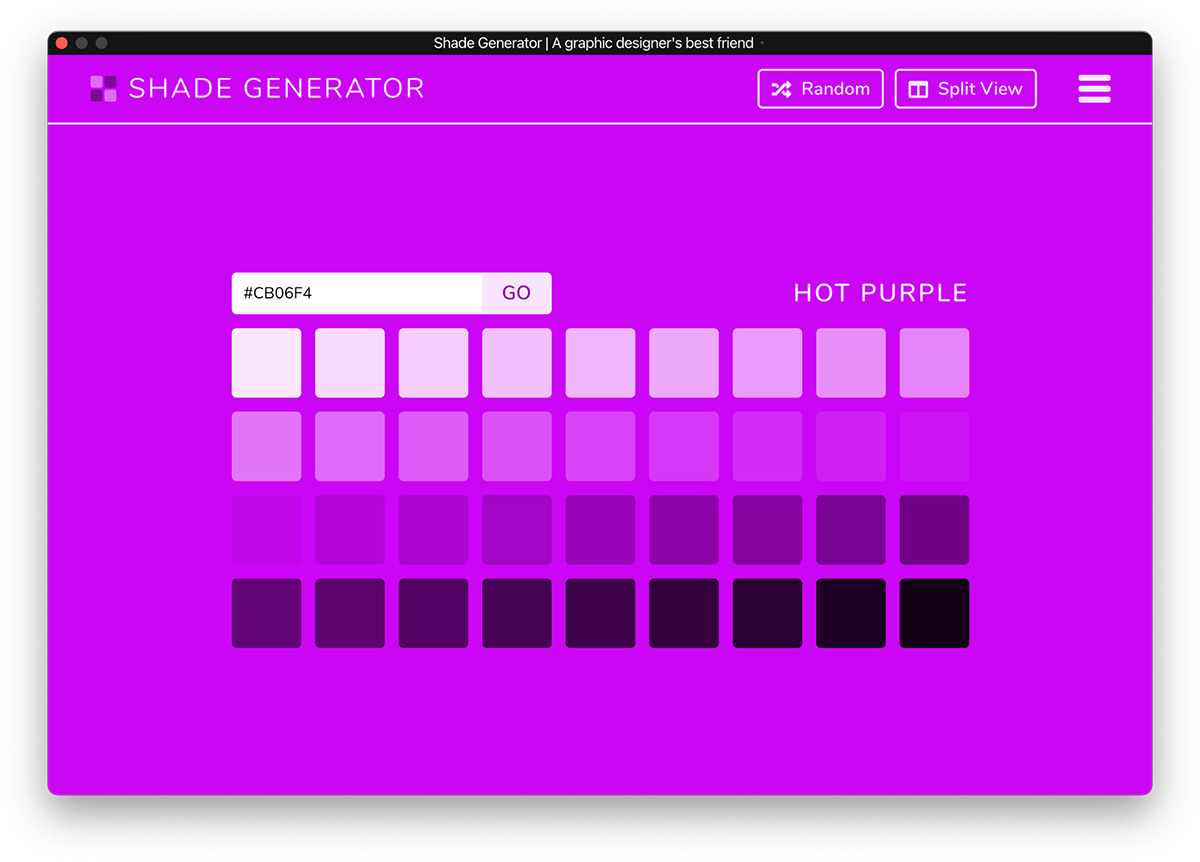The height and width of the screenshot is (862, 1200).
Task: Open Split View
Action: pos(965,88)
